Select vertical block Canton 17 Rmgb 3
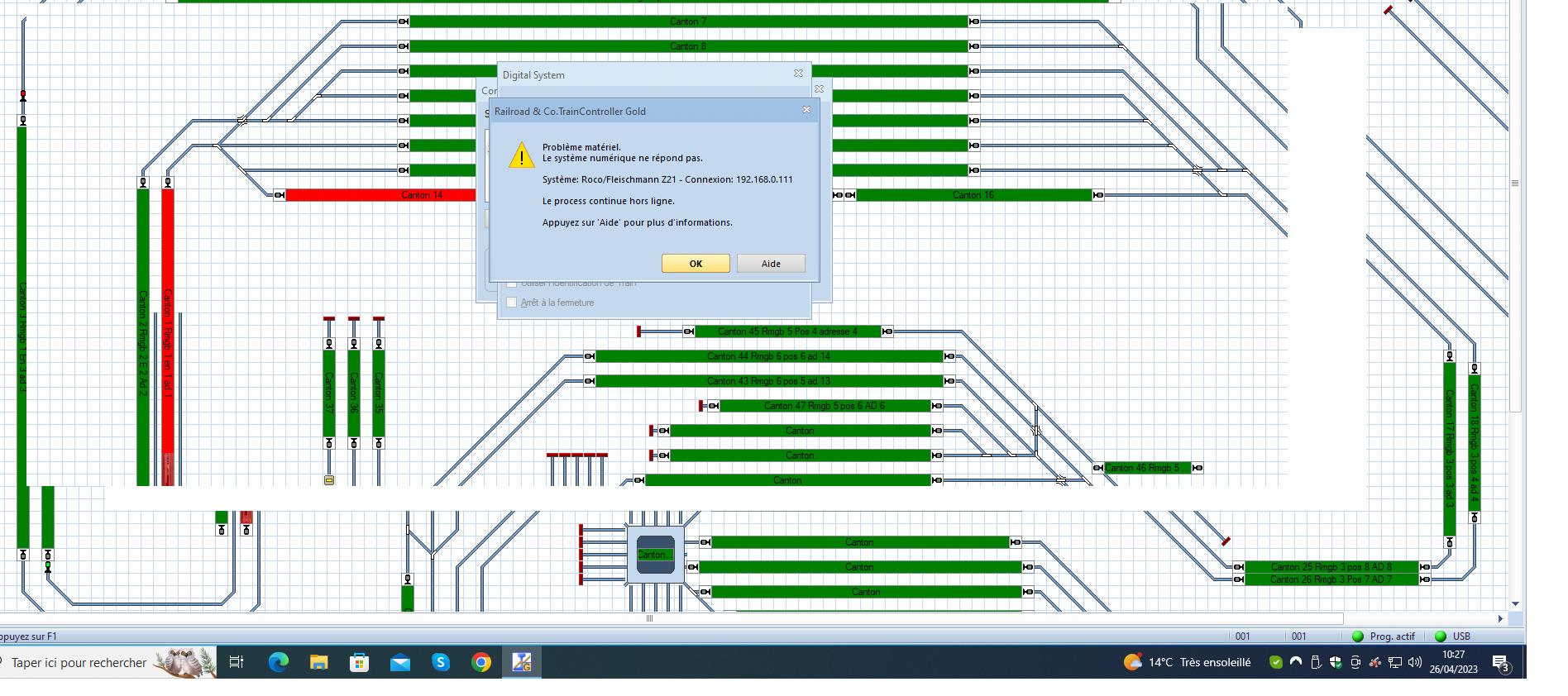This screenshot has width=1568, height=696. tap(1450, 449)
